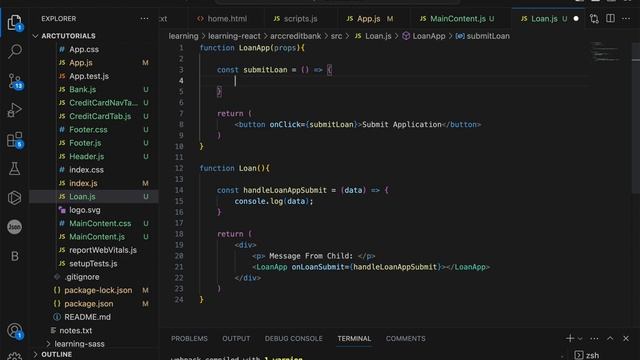Open the Extensions view
Viewport: 640px width, 360px height.
[x=15, y=140]
